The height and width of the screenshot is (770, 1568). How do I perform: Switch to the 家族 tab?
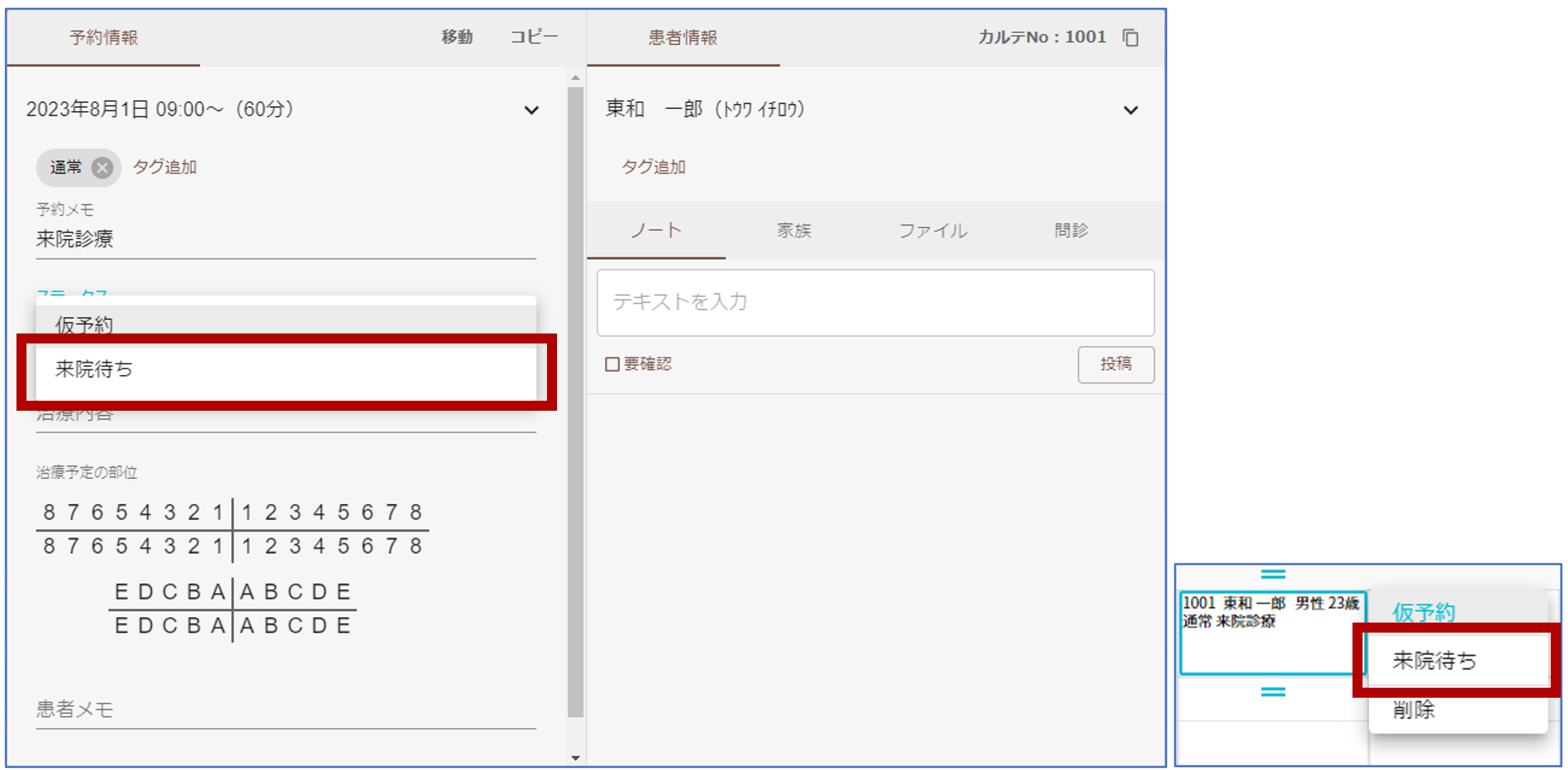point(794,230)
